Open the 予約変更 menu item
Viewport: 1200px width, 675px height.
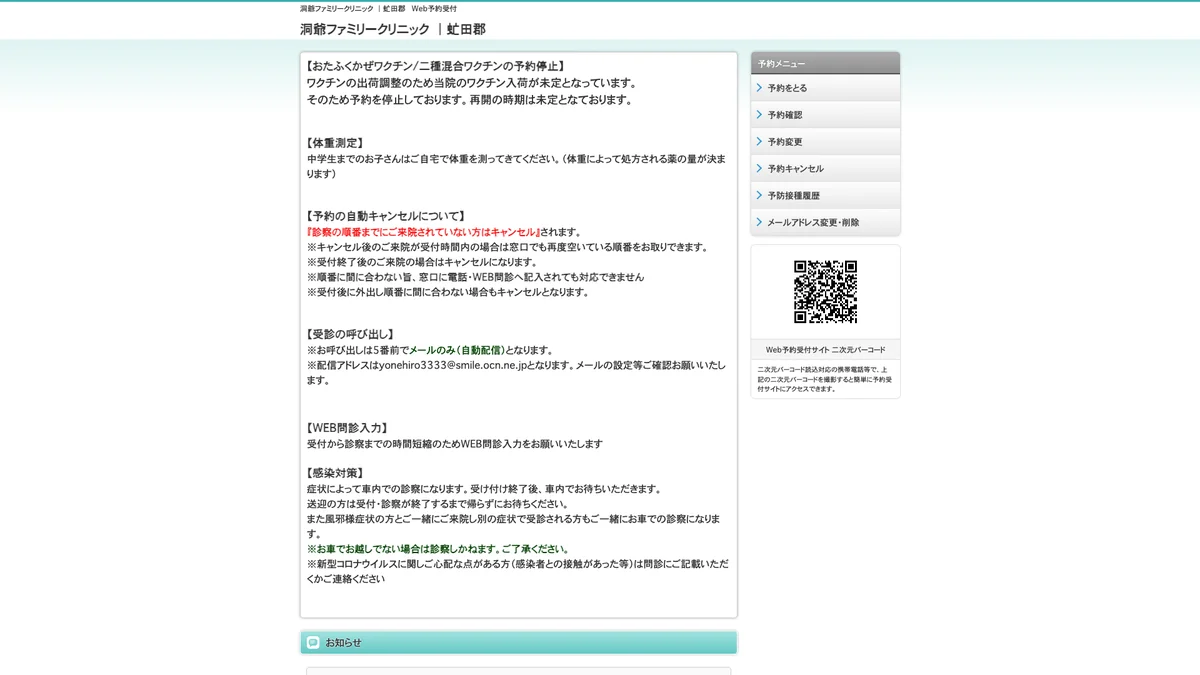(x=825, y=142)
